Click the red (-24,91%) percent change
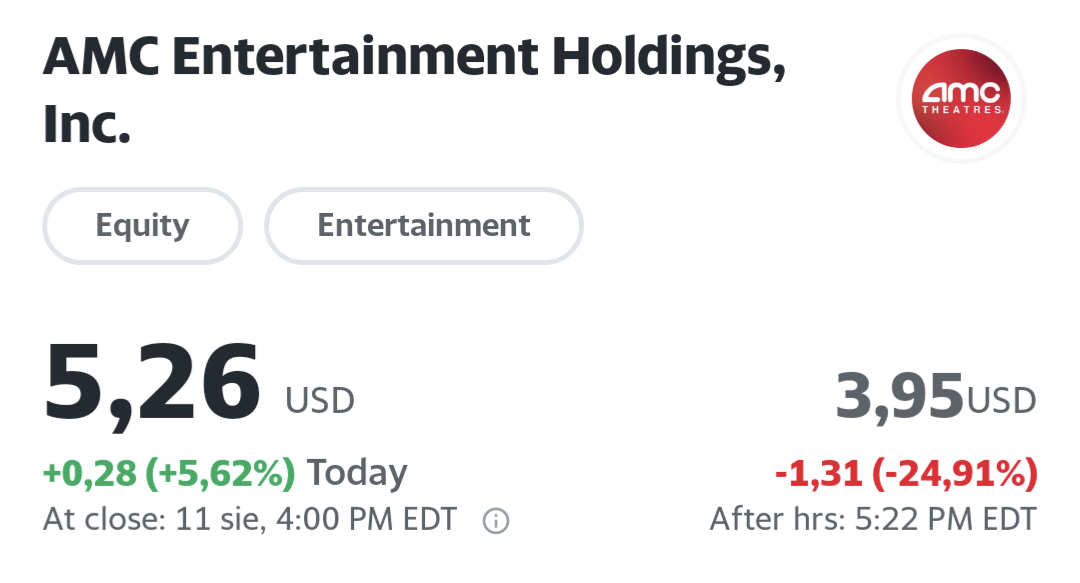The width and height of the screenshot is (1080, 583). [955, 474]
